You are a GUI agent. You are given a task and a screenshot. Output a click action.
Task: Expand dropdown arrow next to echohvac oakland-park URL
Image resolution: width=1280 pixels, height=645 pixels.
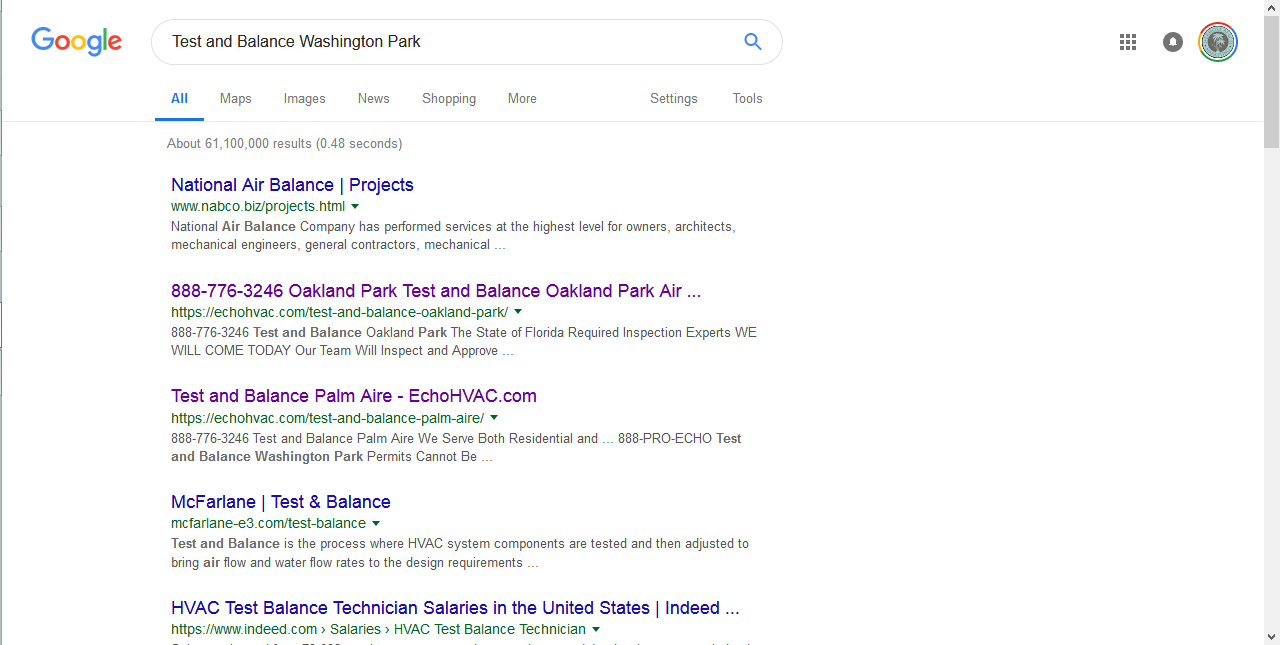(518, 312)
